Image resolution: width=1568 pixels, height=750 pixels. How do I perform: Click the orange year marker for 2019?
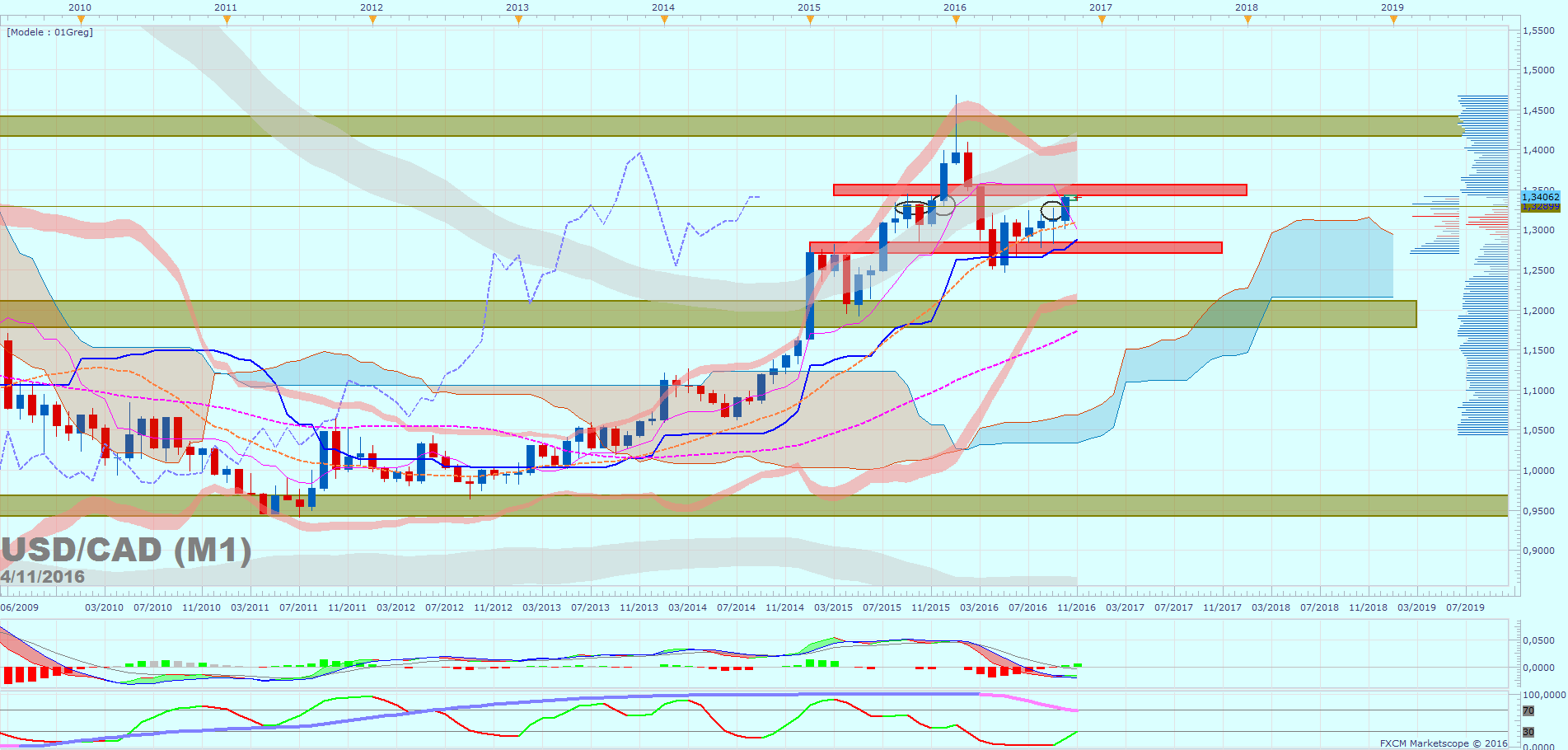(1393, 20)
